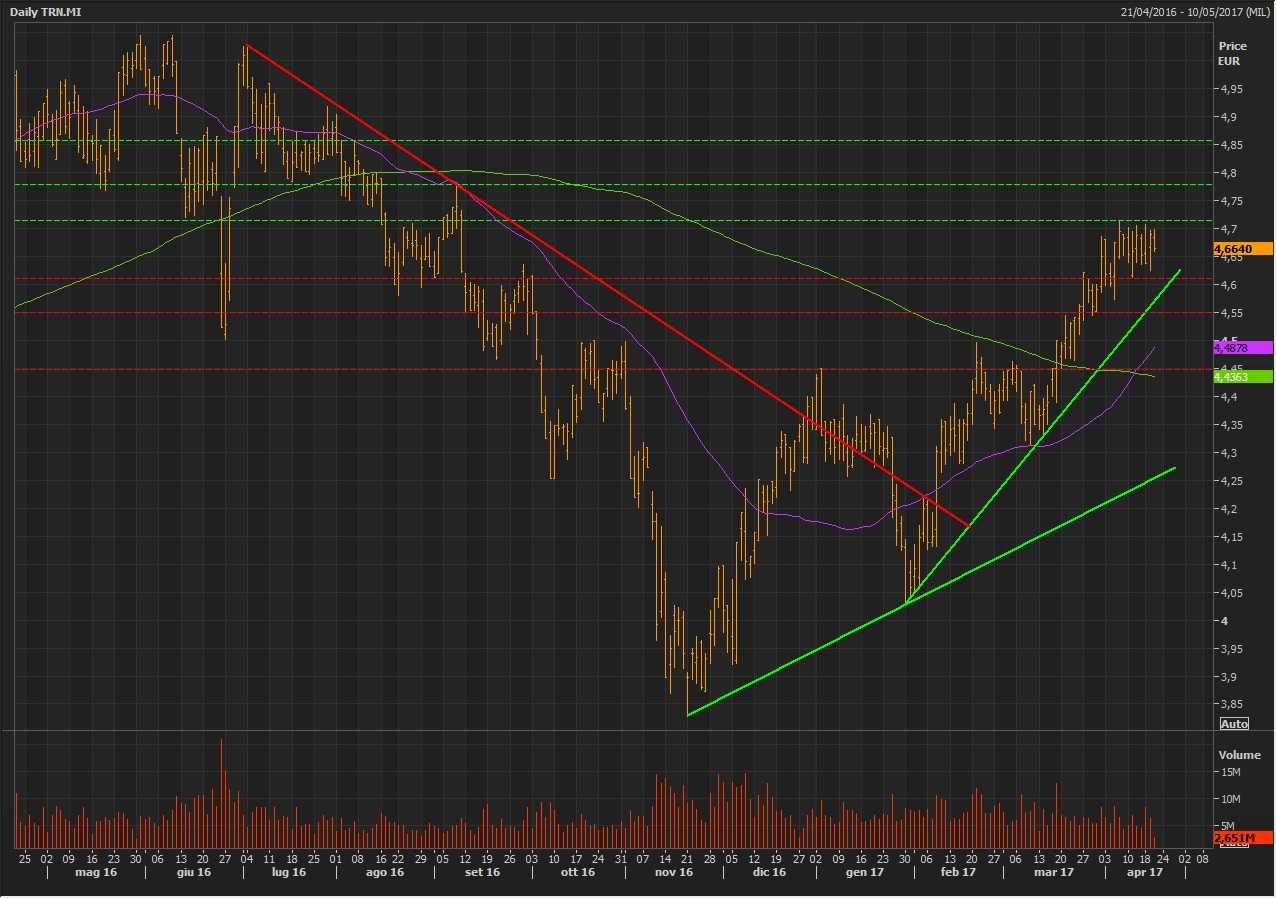This screenshot has height=898, width=1276.
Task: Select the red descending trendline
Action: pyautogui.click(x=600, y=280)
